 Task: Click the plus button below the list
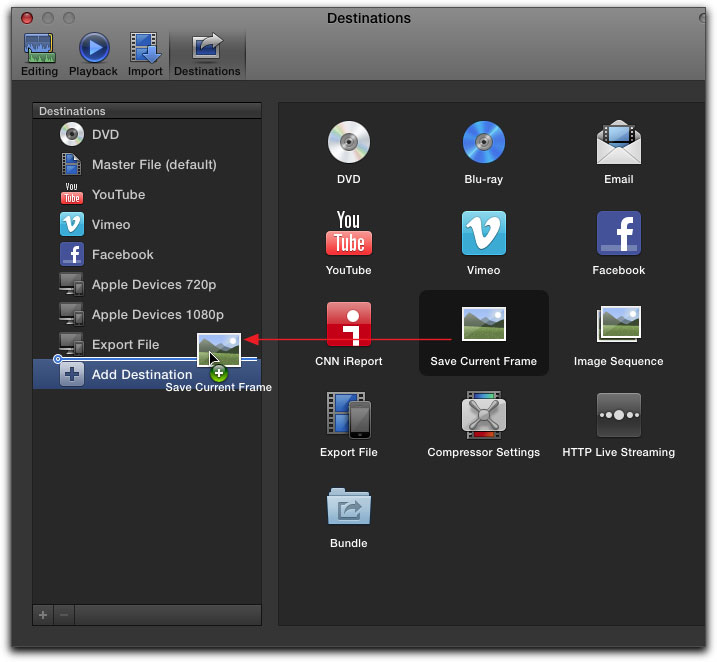tap(43, 615)
